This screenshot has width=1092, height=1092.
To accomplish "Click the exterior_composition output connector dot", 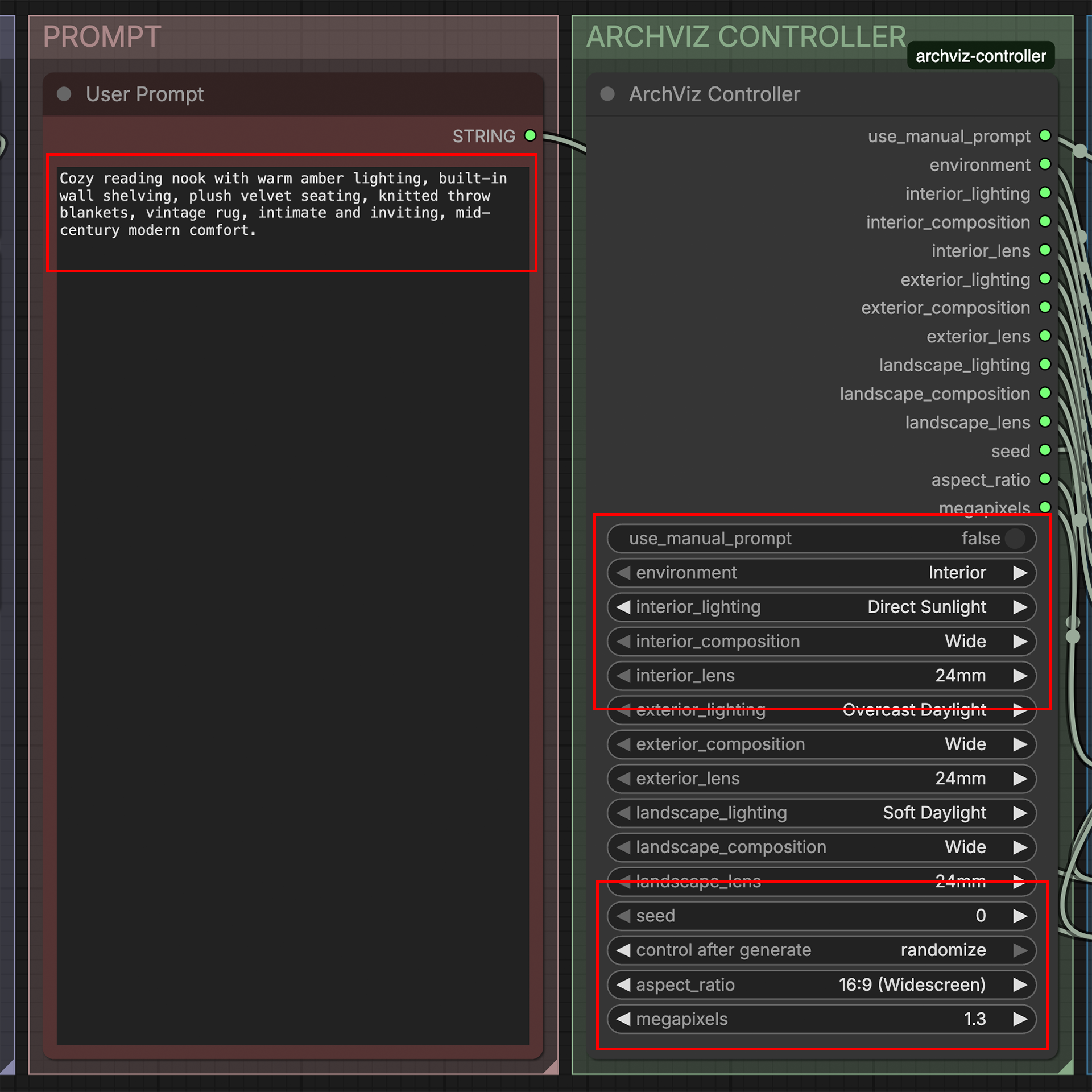I will click(x=1045, y=307).
